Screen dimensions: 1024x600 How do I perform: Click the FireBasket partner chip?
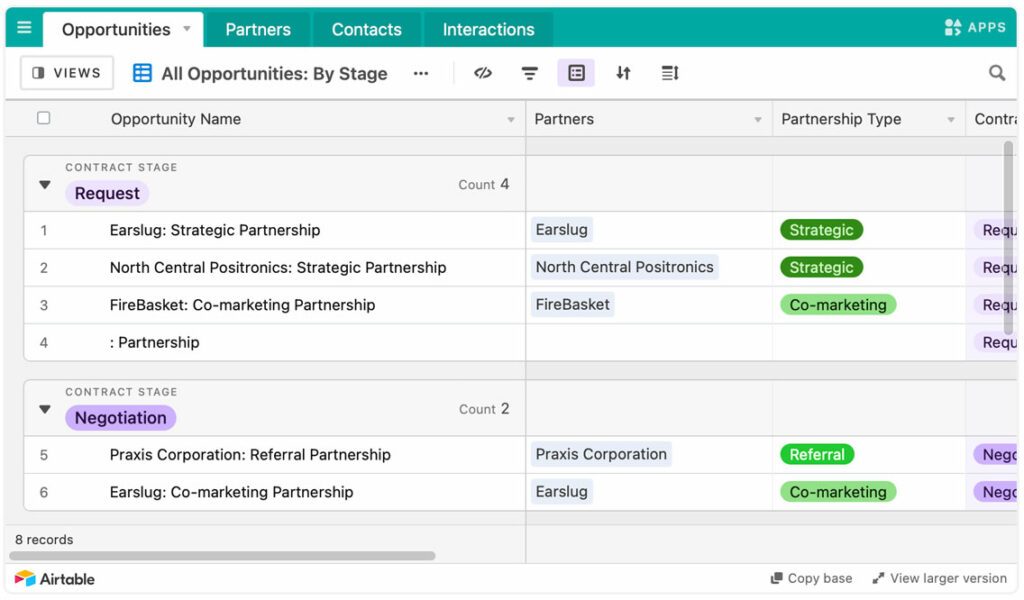tap(573, 304)
